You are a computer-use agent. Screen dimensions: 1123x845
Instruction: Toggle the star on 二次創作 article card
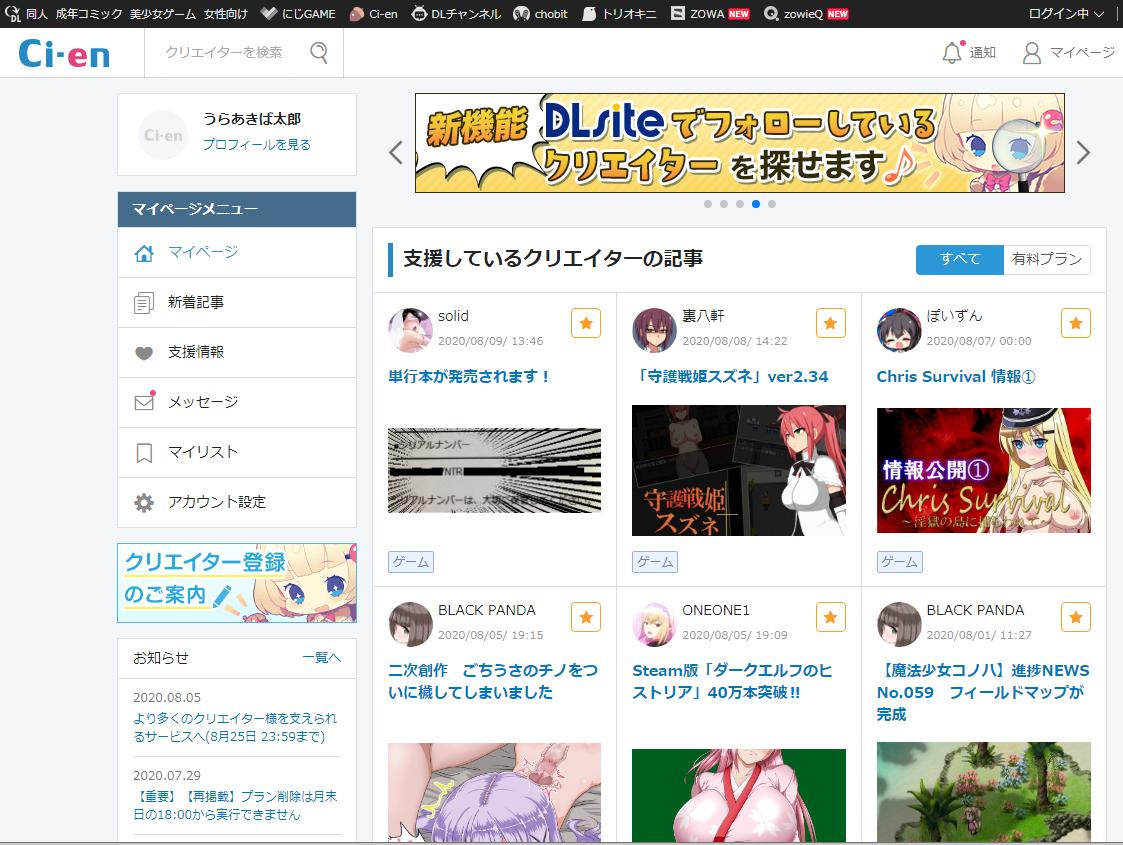click(x=586, y=617)
